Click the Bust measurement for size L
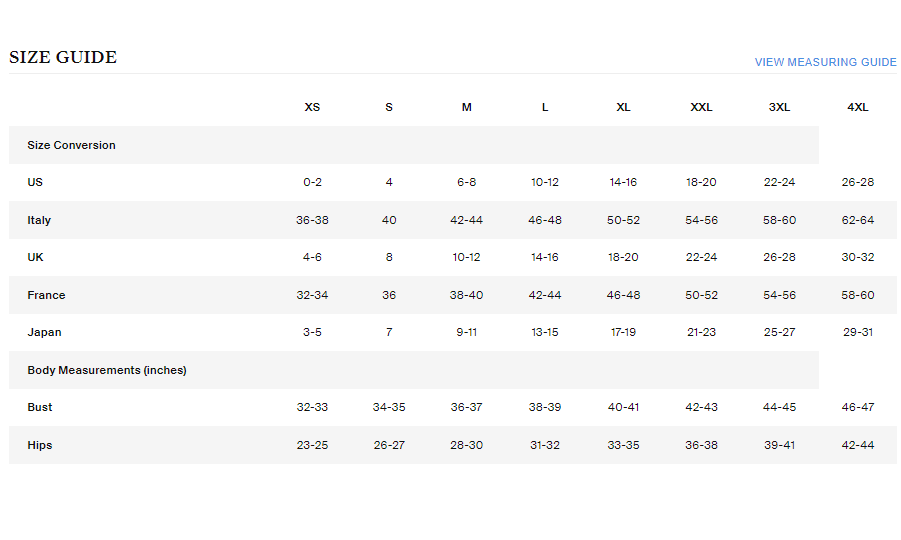The height and width of the screenshot is (540, 901). [545, 408]
